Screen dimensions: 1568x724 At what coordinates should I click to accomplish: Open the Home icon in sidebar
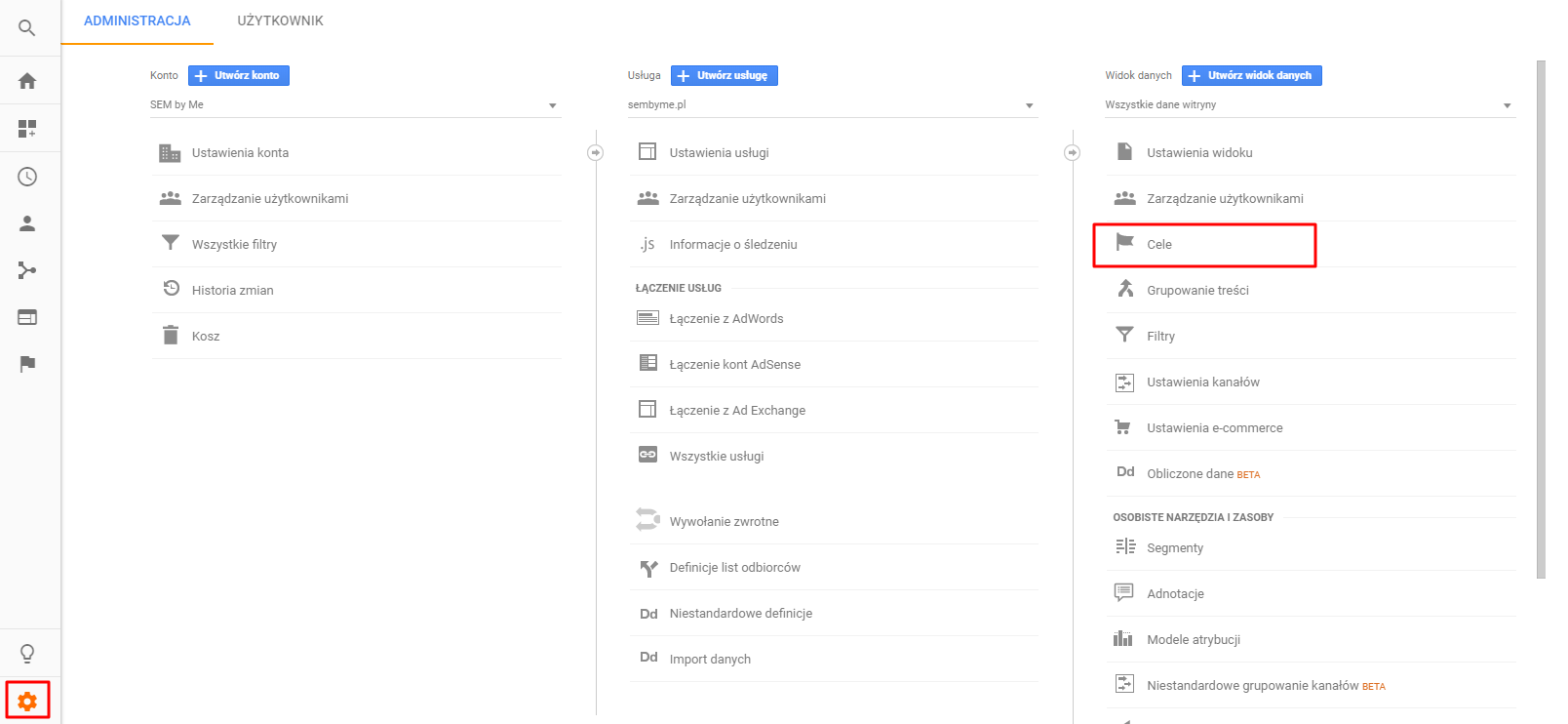(x=27, y=81)
